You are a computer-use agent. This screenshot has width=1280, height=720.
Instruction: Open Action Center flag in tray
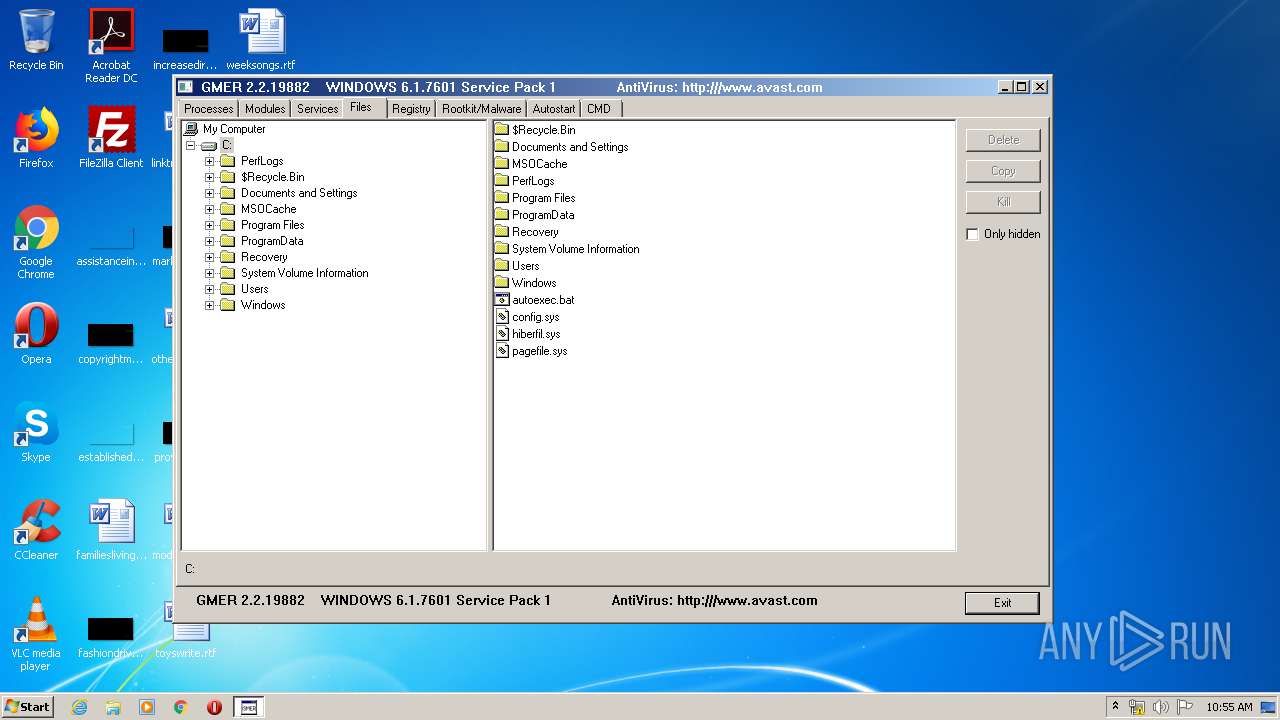tap(1185, 707)
